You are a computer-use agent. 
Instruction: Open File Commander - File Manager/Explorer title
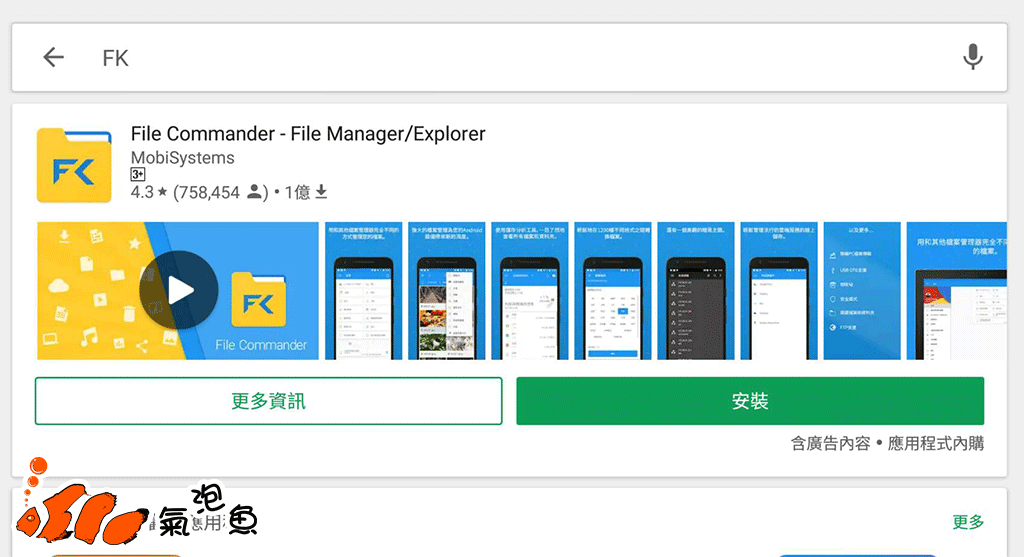[308, 134]
